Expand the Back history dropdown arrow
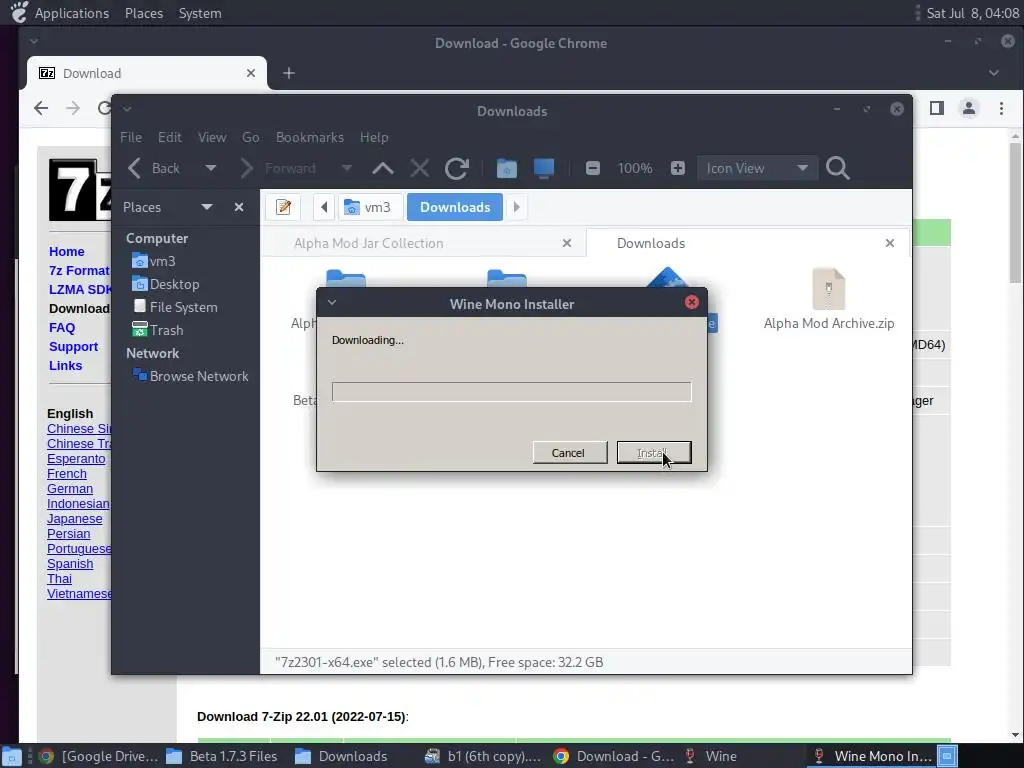This screenshot has height=768, width=1024. click(x=210, y=168)
